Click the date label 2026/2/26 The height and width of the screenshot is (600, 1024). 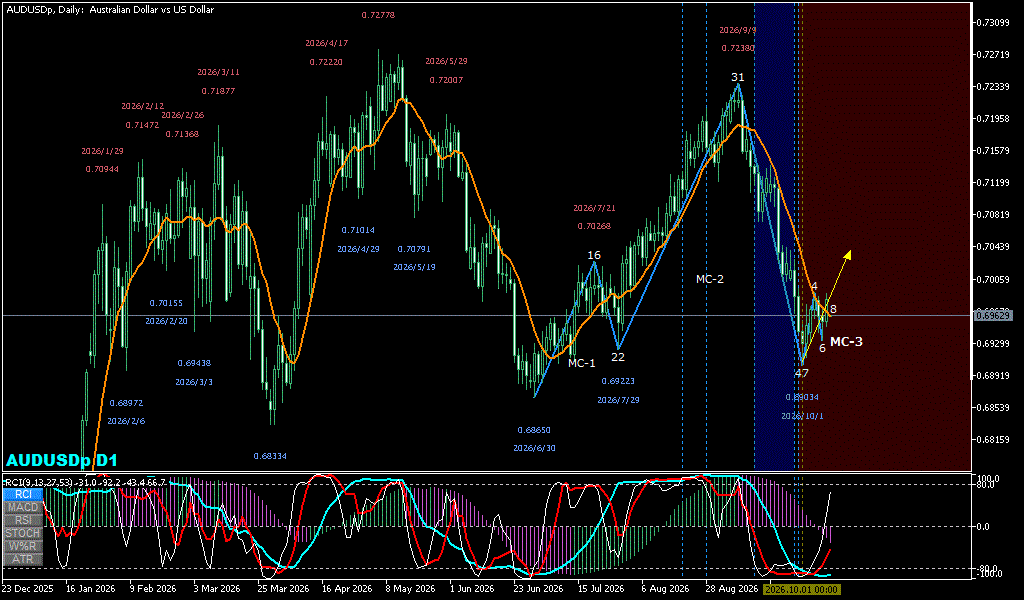(x=183, y=115)
